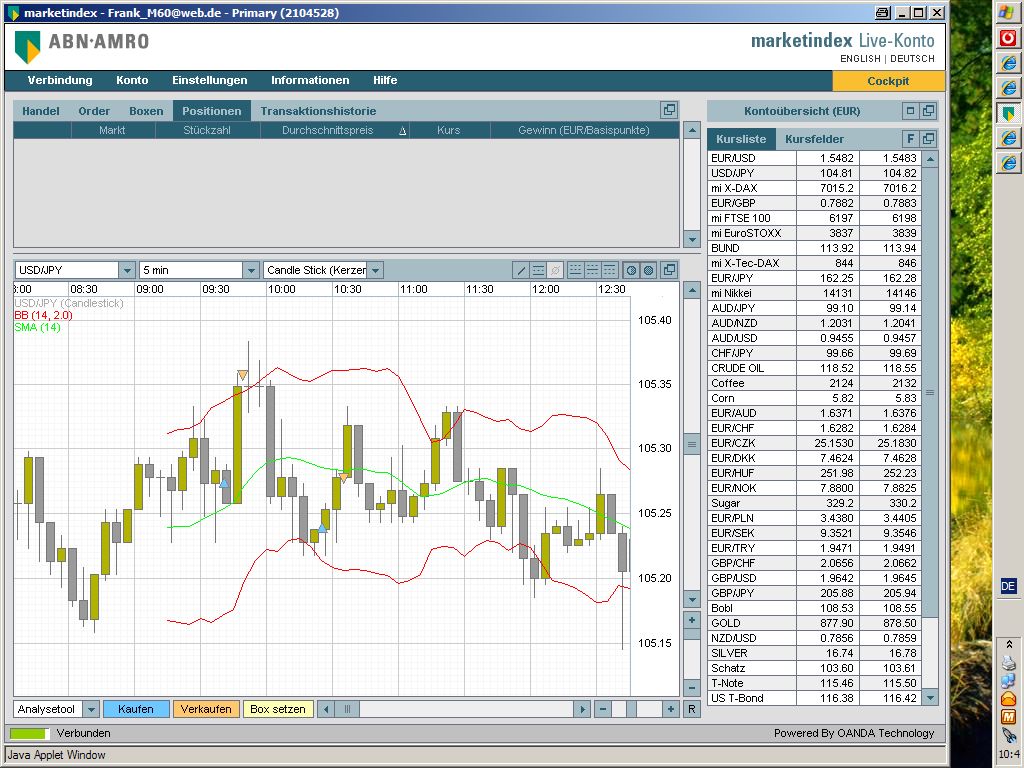The width and height of the screenshot is (1024, 768).
Task: Detach the Kontoübersicht panel window
Action: coord(928,111)
